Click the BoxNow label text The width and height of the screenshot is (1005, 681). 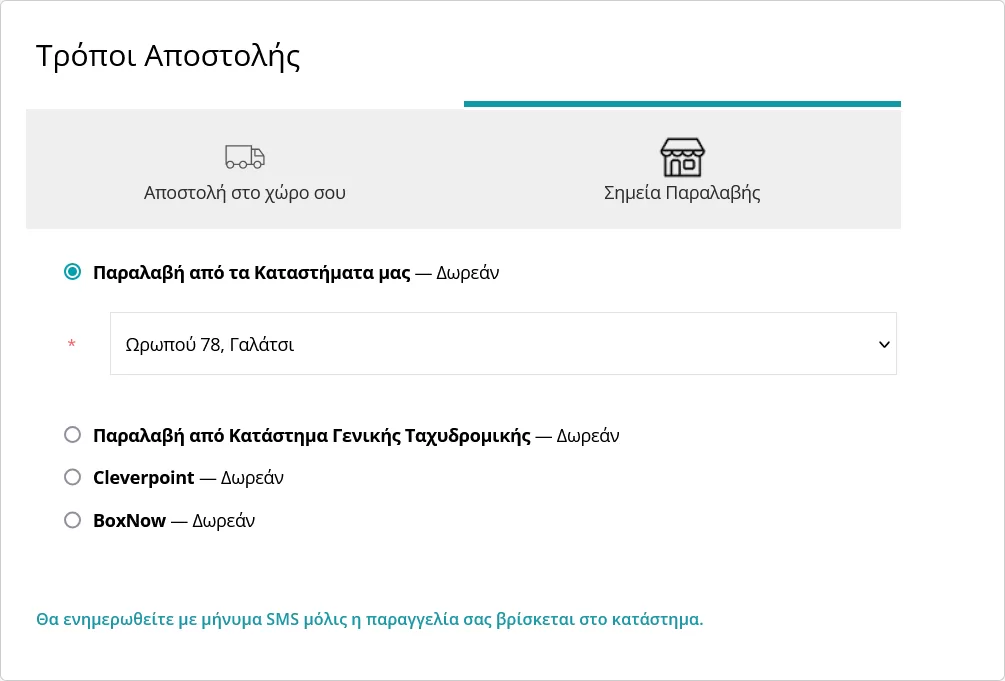tap(129, 521)
